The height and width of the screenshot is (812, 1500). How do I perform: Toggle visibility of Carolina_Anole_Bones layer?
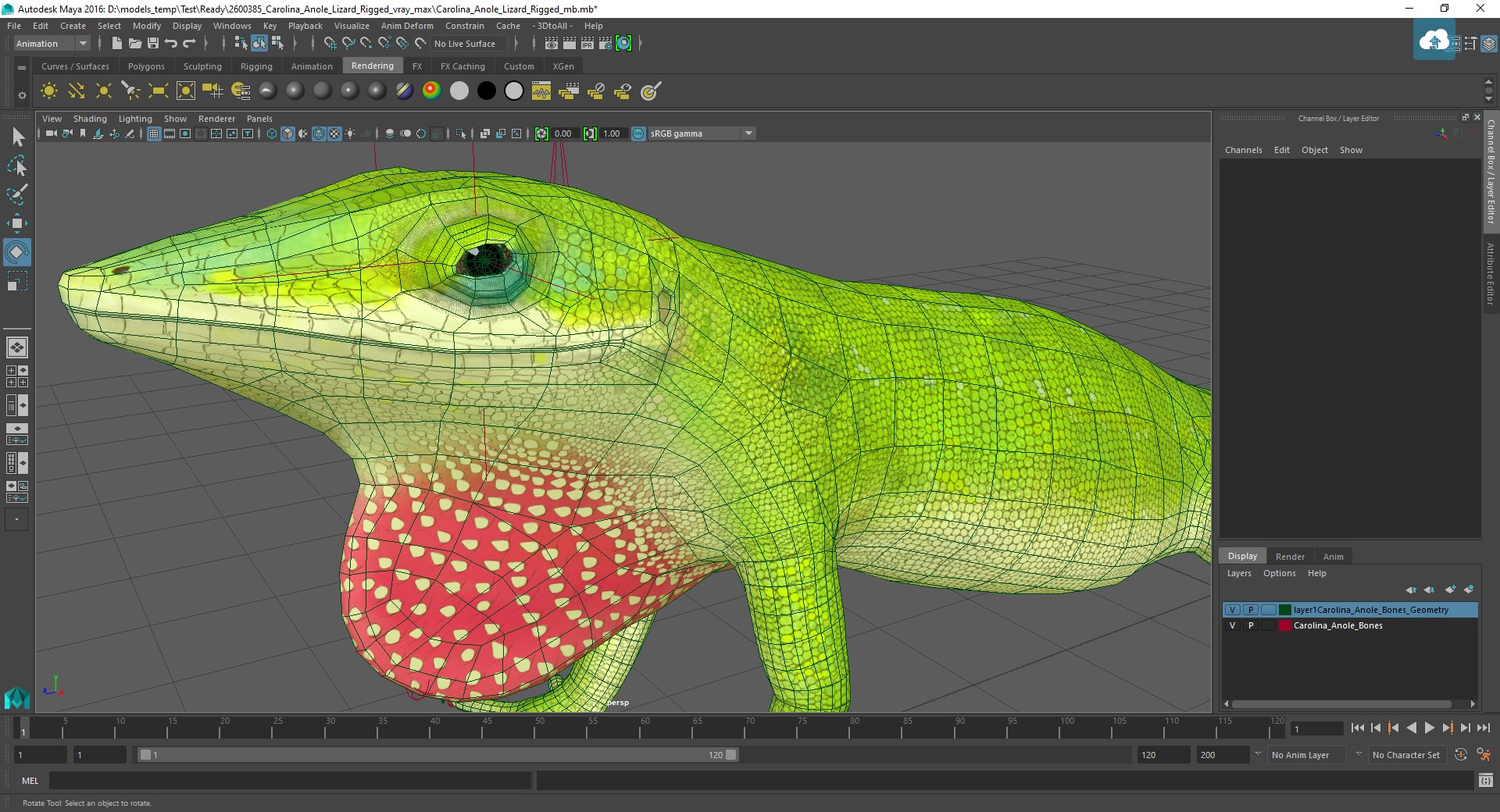click(x=1233, y=625)
